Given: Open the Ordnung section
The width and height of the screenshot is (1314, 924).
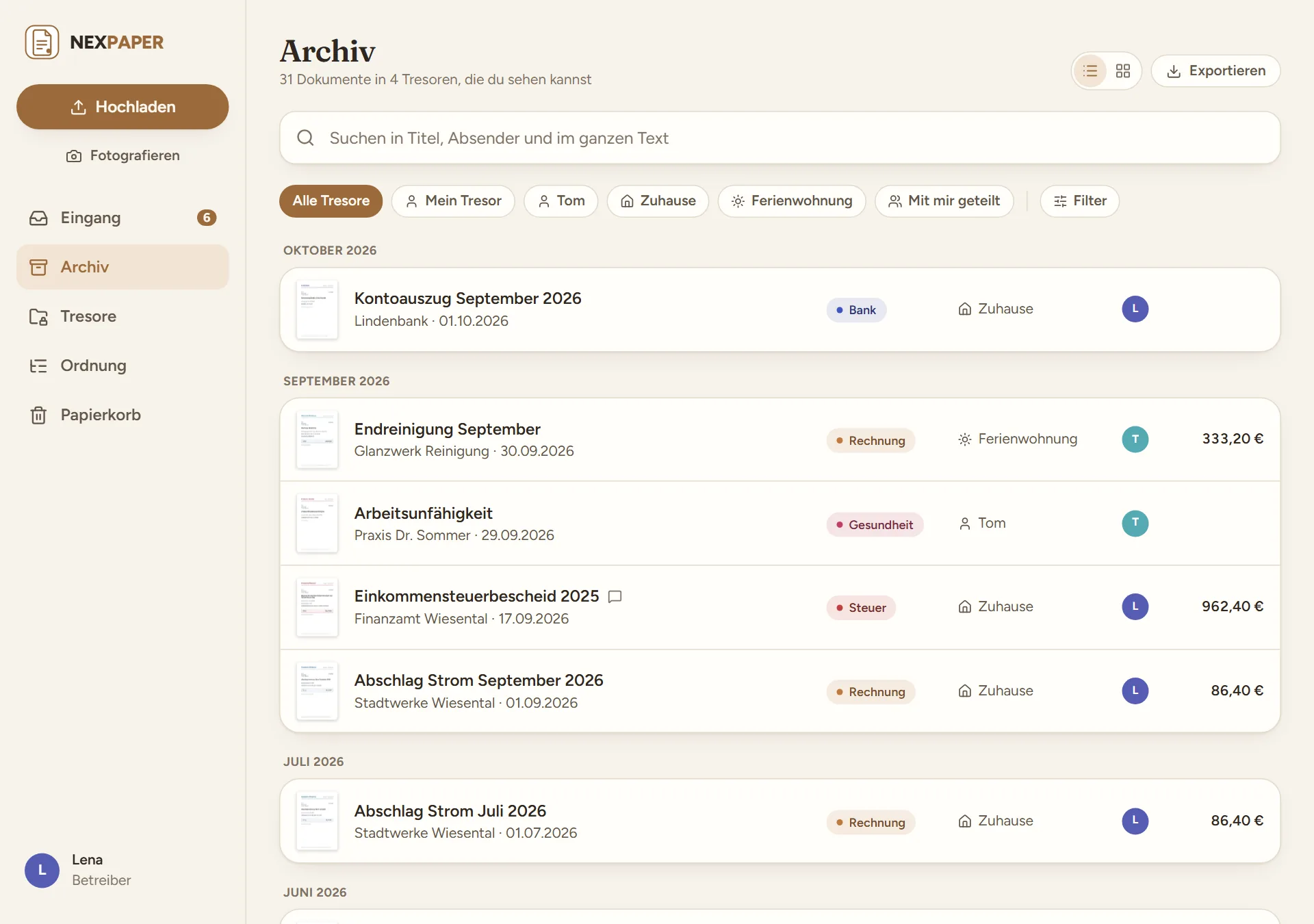Looking at the screenshot, I should coord(123,365).
